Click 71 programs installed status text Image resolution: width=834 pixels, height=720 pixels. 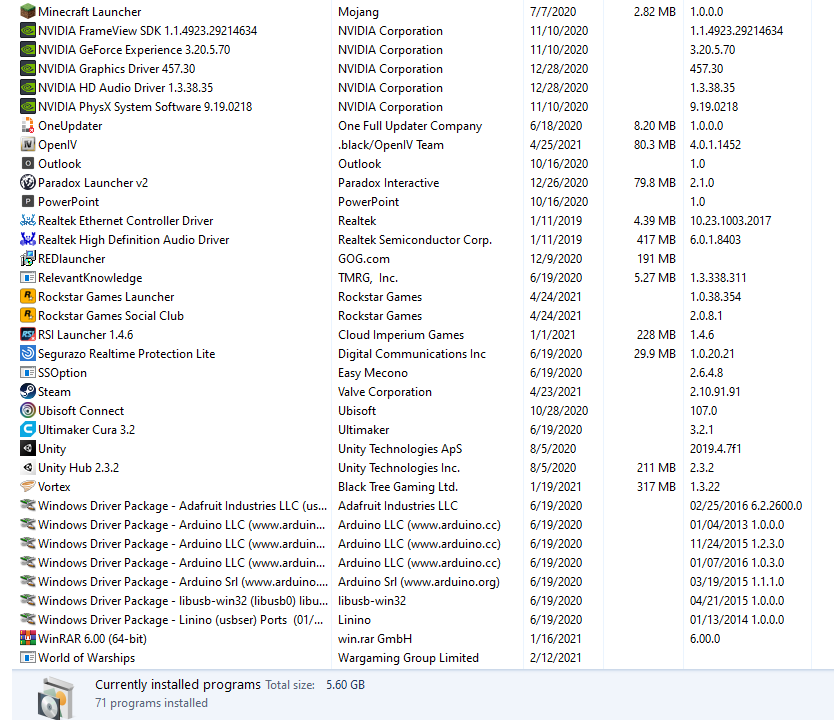coord(151,702)
